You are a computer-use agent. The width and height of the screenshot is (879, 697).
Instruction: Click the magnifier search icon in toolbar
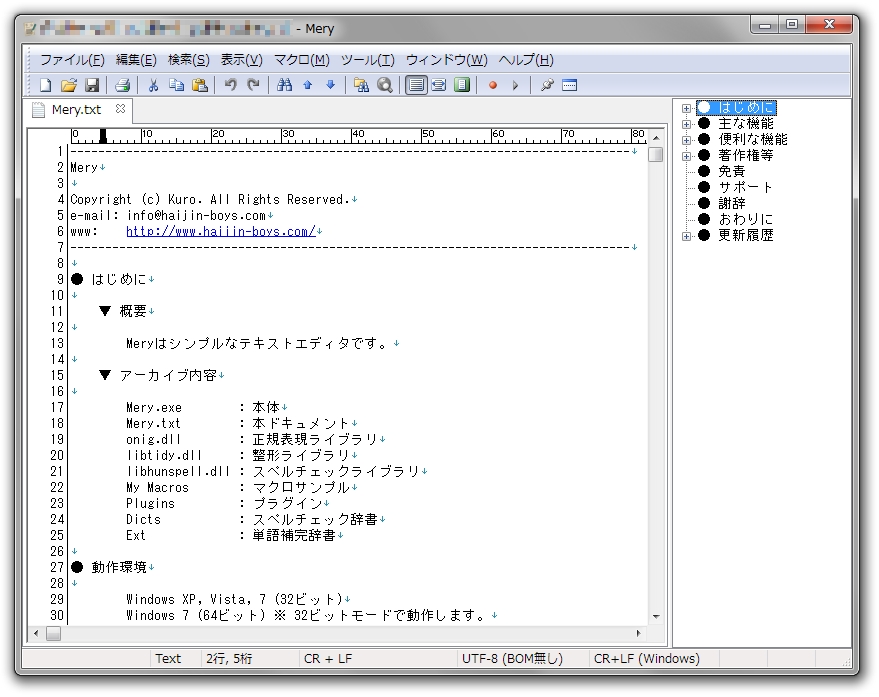(385, 85)
